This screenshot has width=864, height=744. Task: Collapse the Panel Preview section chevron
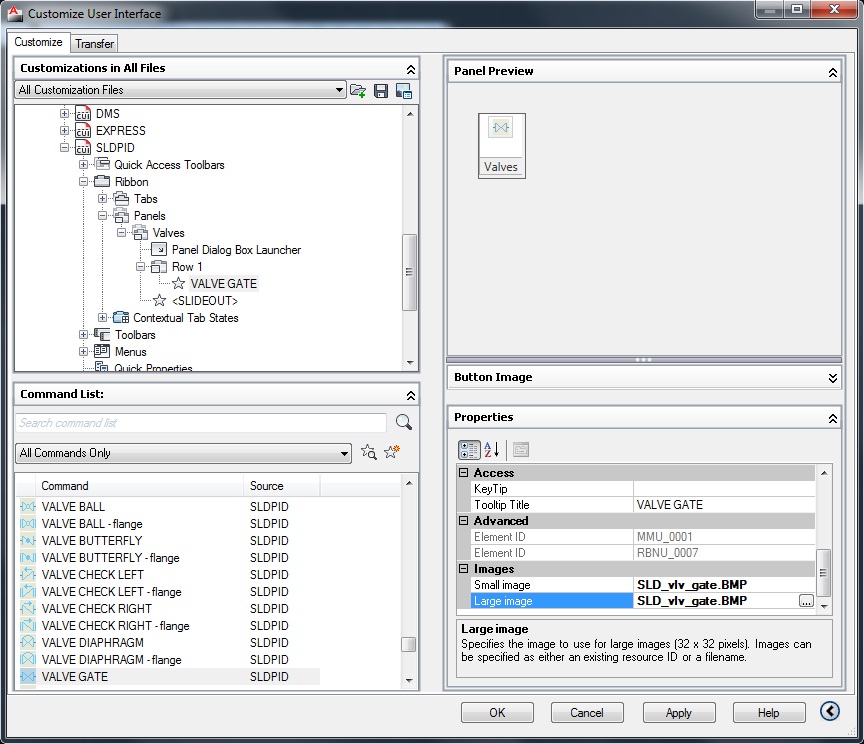pyautogui.click(x=831, y=71)
